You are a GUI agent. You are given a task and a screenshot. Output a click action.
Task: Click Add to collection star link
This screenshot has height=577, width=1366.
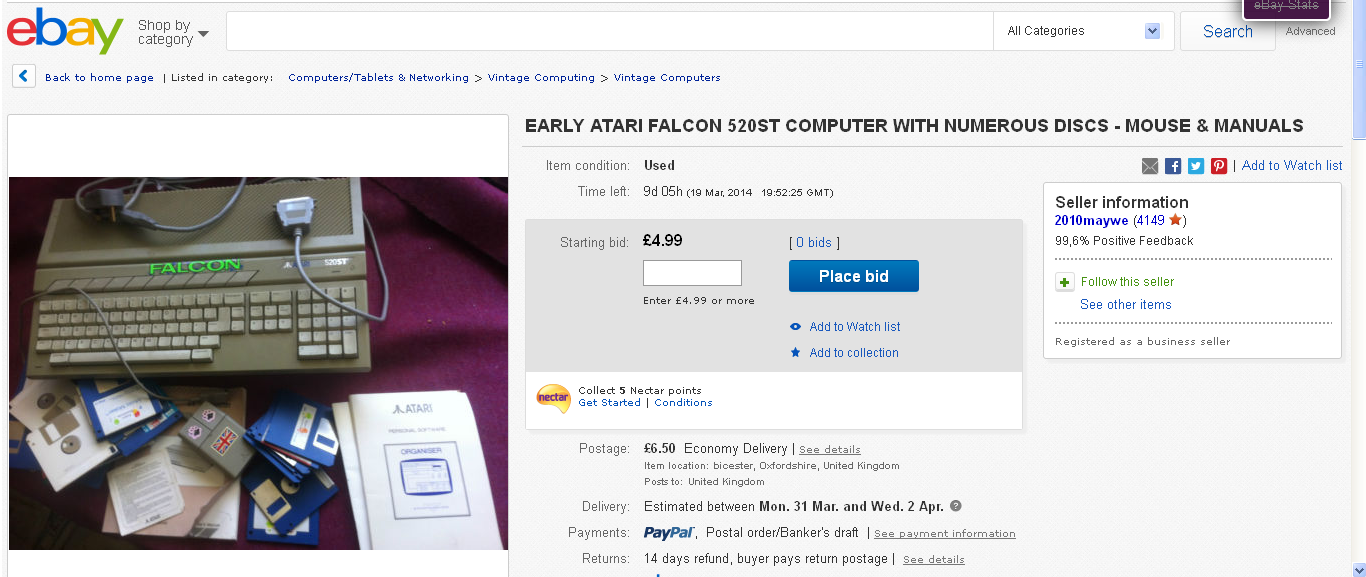pos(853,353)
